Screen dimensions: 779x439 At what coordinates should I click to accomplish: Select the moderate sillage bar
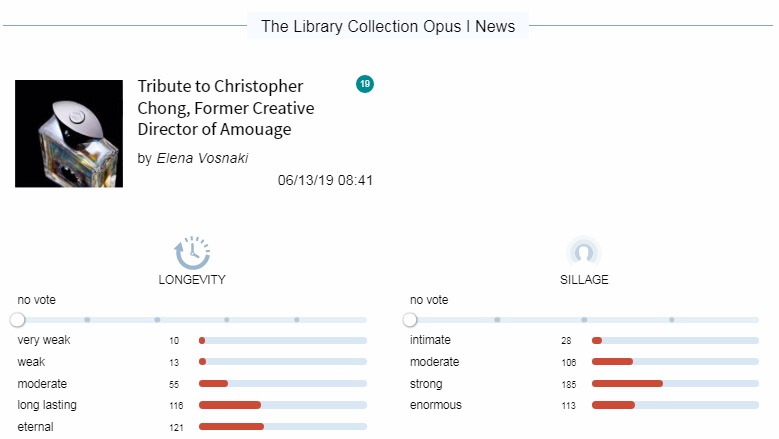pos(675,362)
